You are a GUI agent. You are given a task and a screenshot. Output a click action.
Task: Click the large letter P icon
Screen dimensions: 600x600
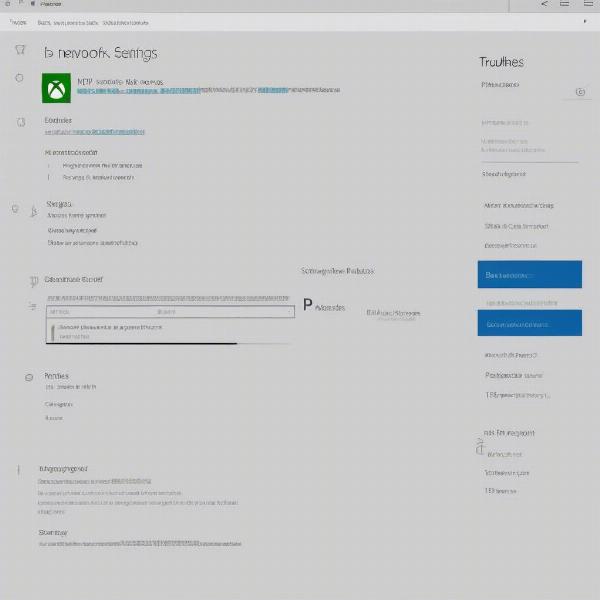click(308, 305)
